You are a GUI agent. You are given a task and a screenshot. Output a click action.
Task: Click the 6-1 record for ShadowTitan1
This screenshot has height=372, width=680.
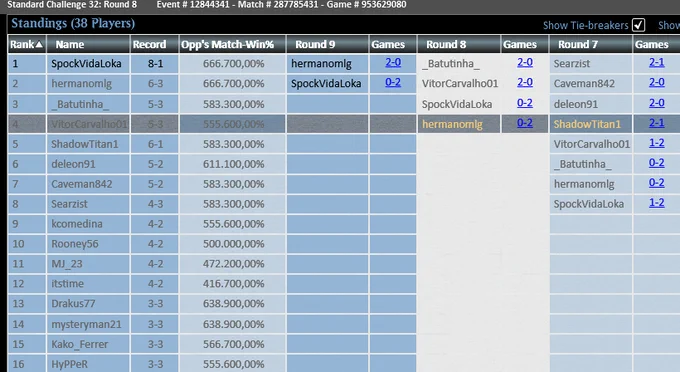[155, 144]
